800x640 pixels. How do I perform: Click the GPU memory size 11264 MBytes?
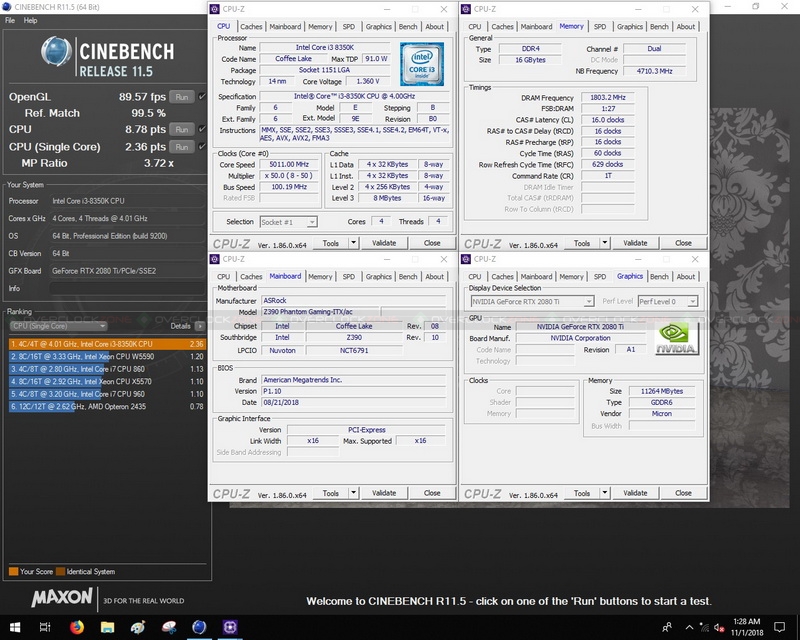662,391
